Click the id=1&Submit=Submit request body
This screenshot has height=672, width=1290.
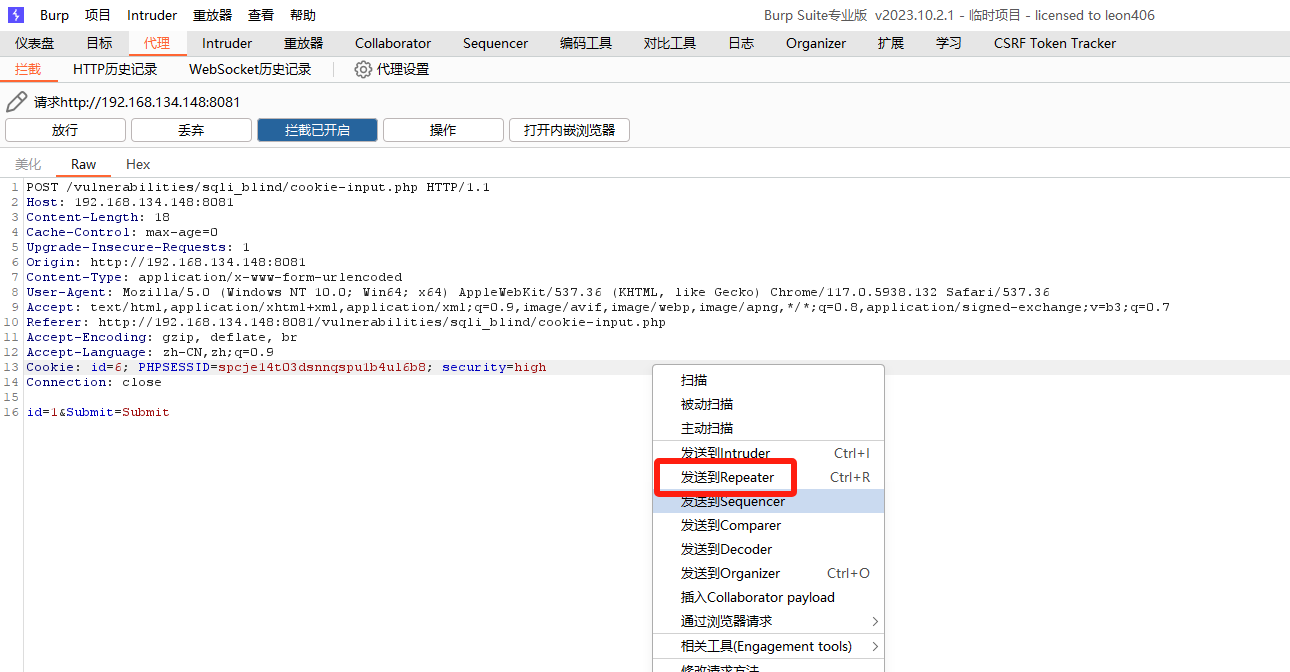point(98,412)
